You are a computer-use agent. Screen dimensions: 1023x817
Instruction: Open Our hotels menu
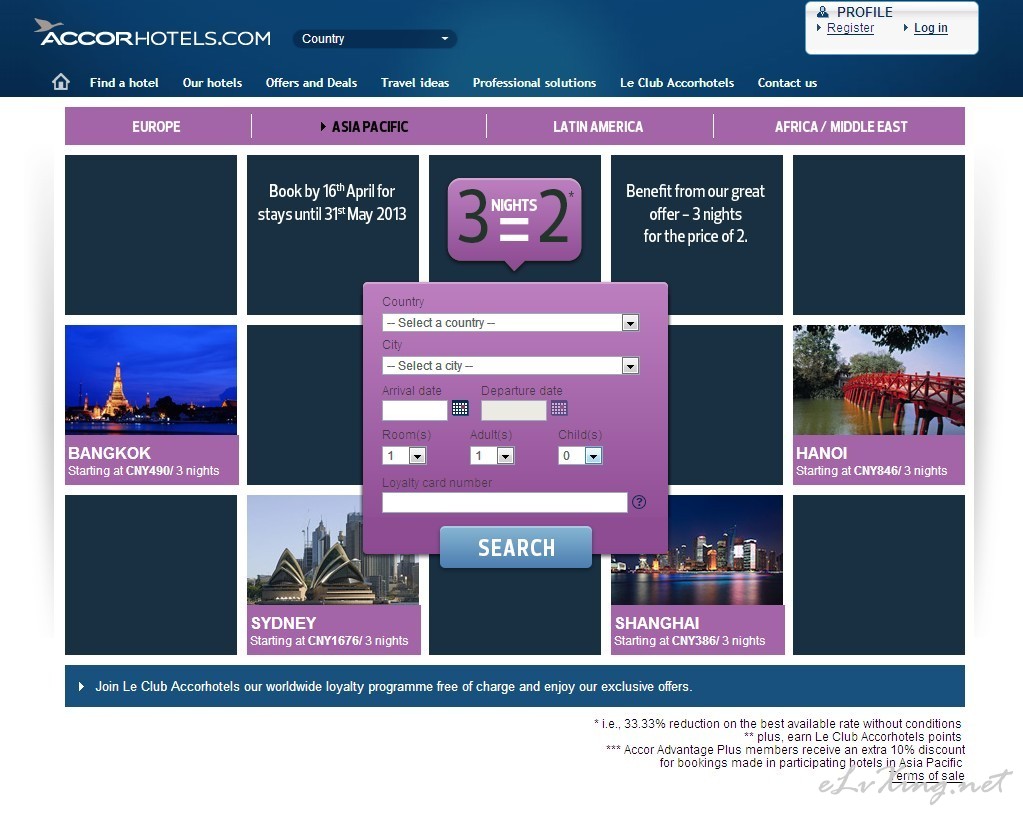pos(212,83)
